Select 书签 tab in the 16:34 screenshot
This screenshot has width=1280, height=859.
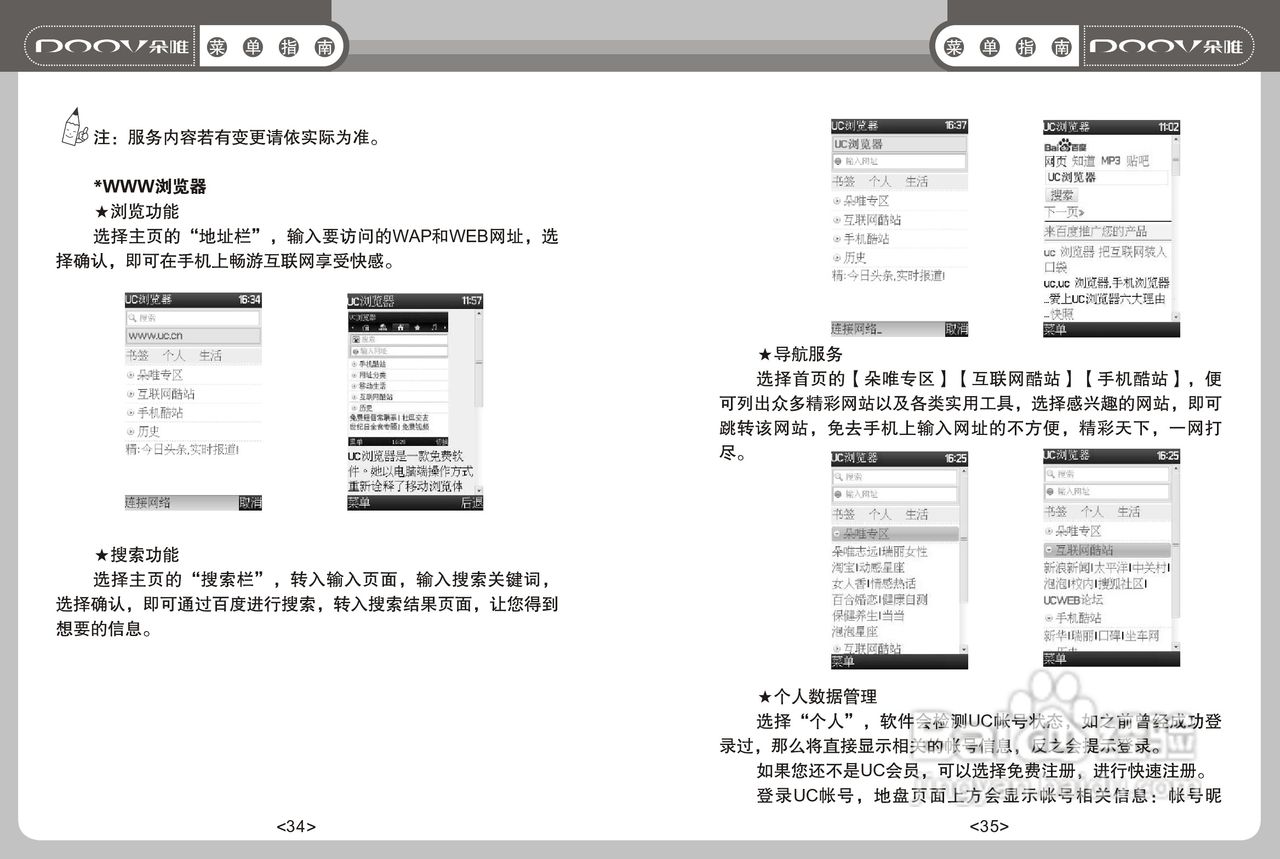point(137,356)
